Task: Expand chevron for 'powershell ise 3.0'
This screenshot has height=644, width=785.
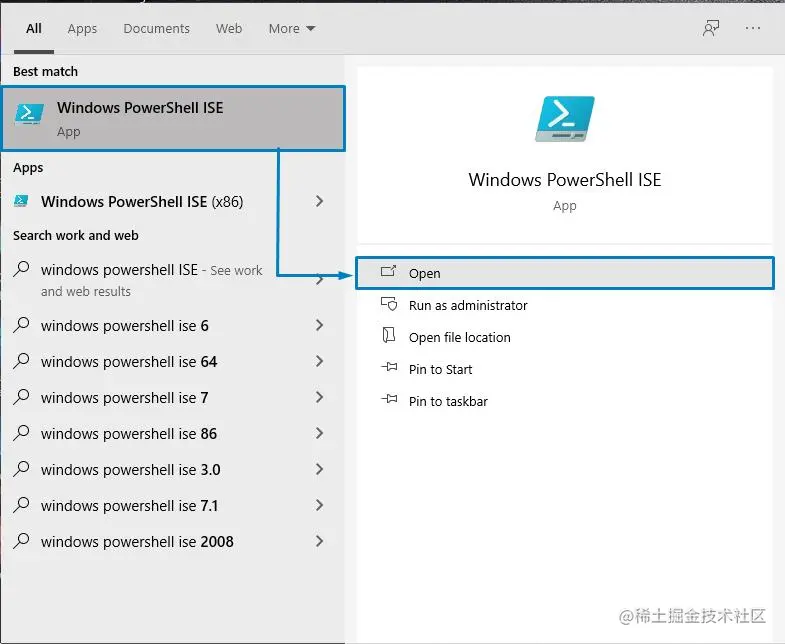Action: [319, 470]
